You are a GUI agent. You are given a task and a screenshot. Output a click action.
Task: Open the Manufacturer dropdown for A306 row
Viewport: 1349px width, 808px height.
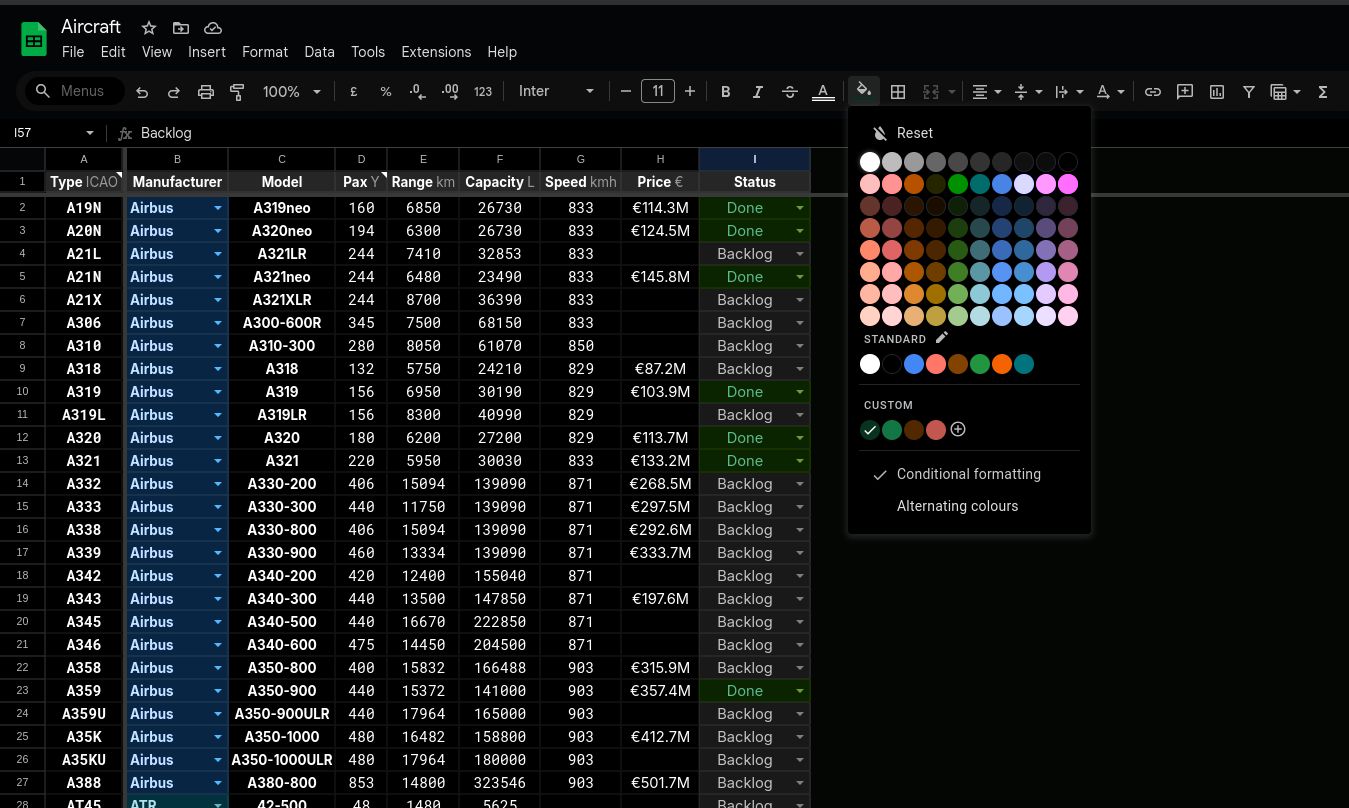pyautogui.click(x=218, y=323)
